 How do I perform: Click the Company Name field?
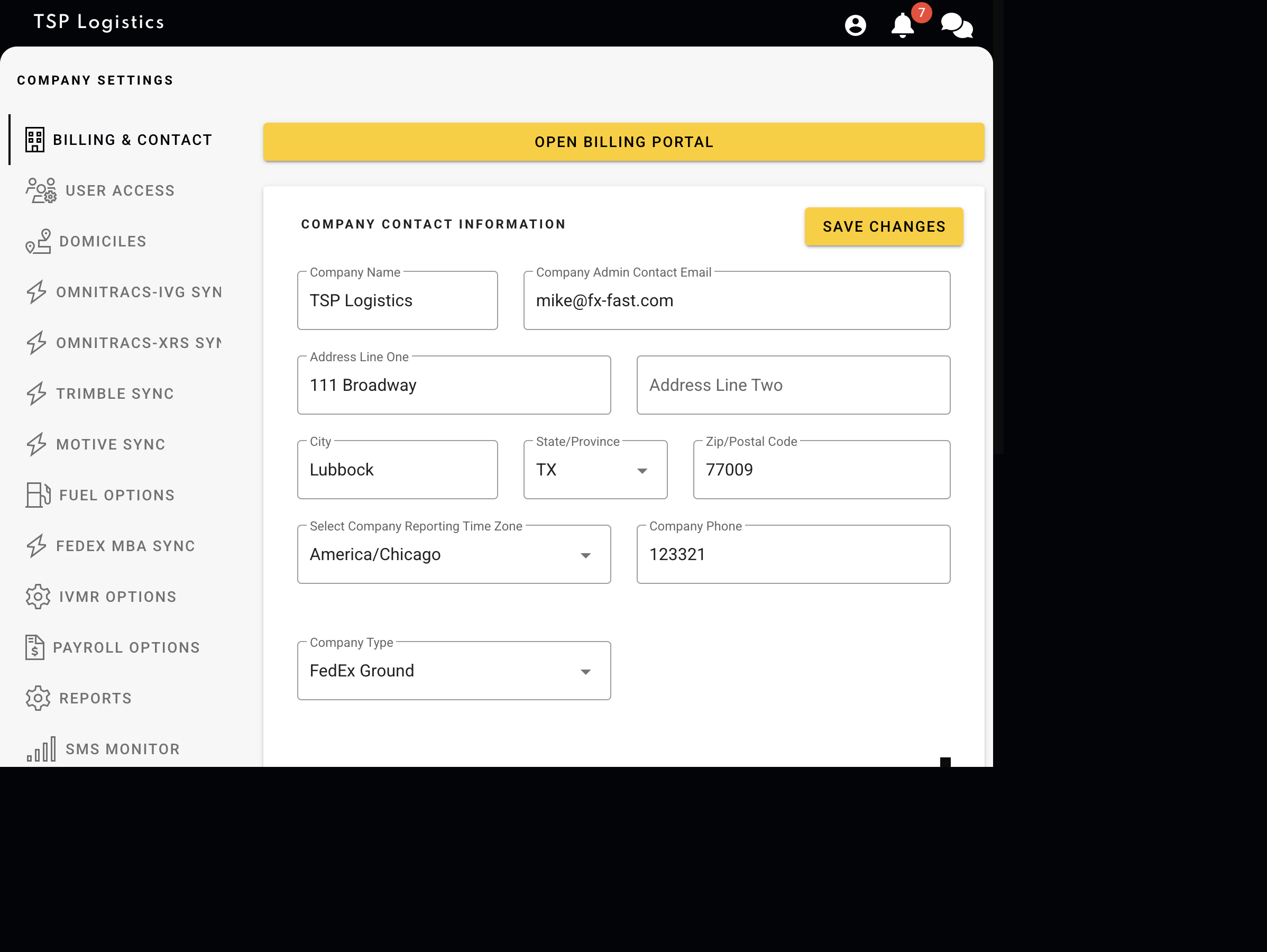tap(398, 301)
